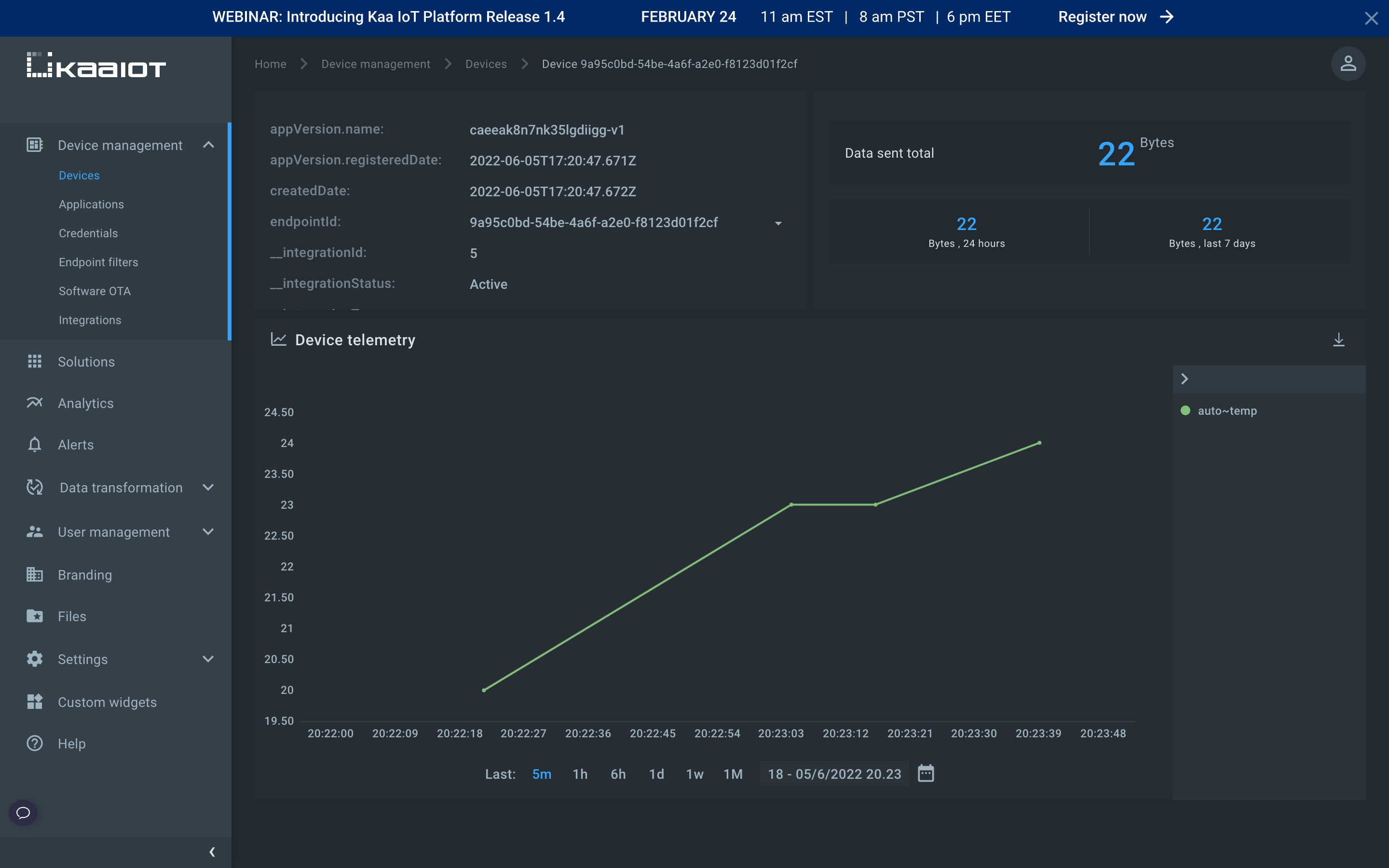Expand the Data transformation menu chevron
The image size is (1389, 868).
[209, 487]
